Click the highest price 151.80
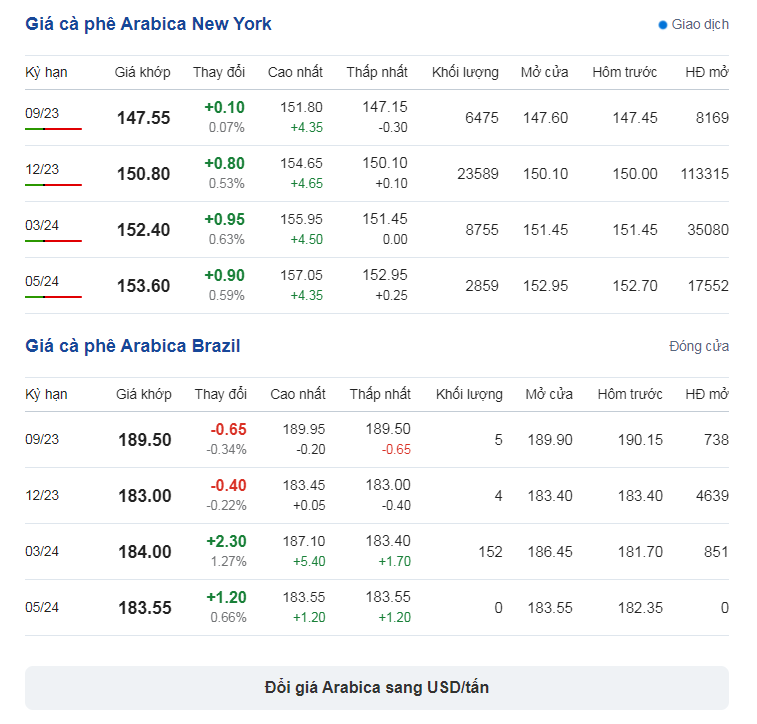 point(301,107)
